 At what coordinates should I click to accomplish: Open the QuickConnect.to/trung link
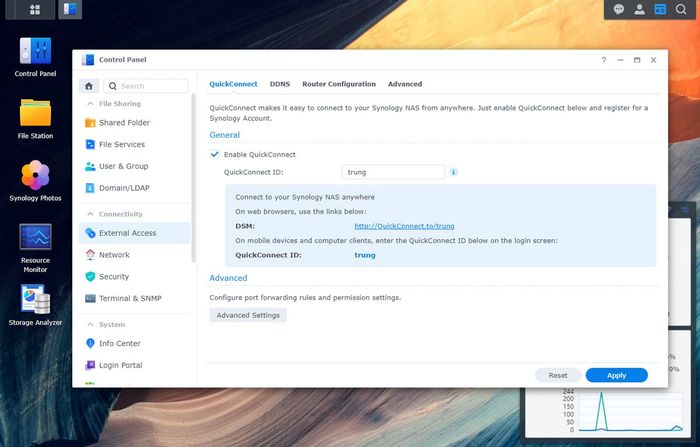[404, 226]
